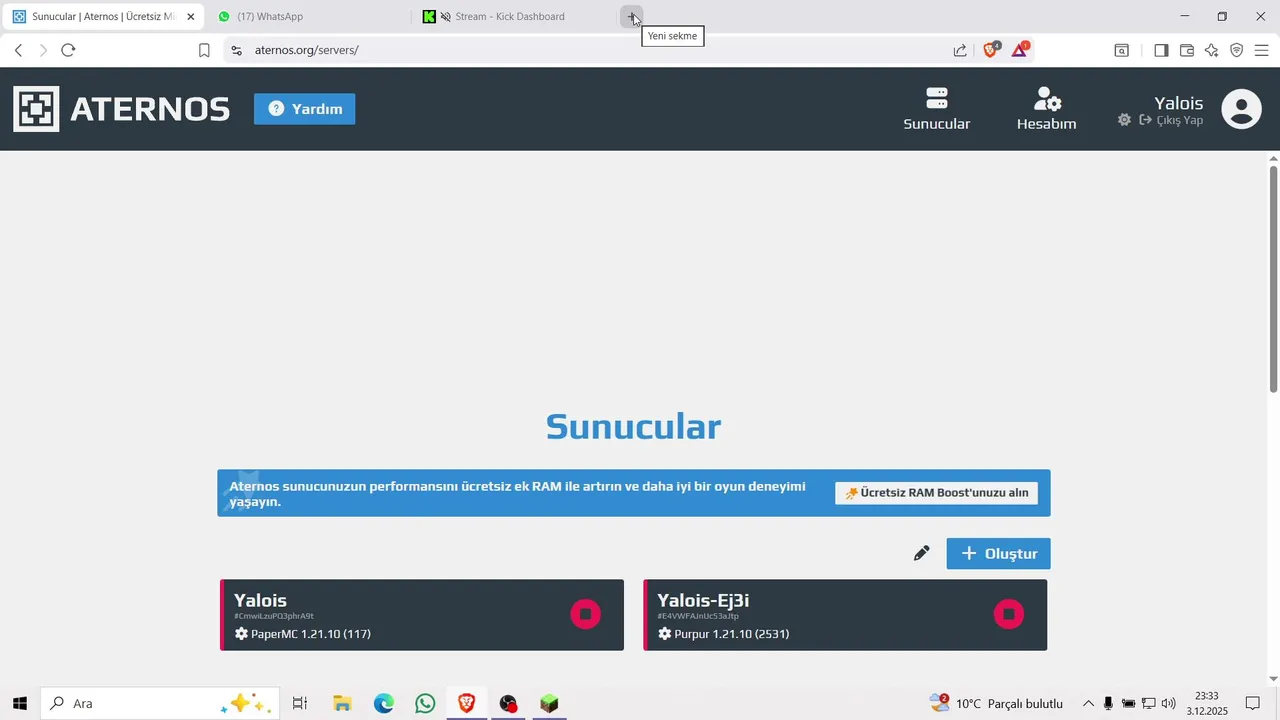The image size is (1280, 720).
Task: Click the Aternos logo
Action: tap(121, 109)
